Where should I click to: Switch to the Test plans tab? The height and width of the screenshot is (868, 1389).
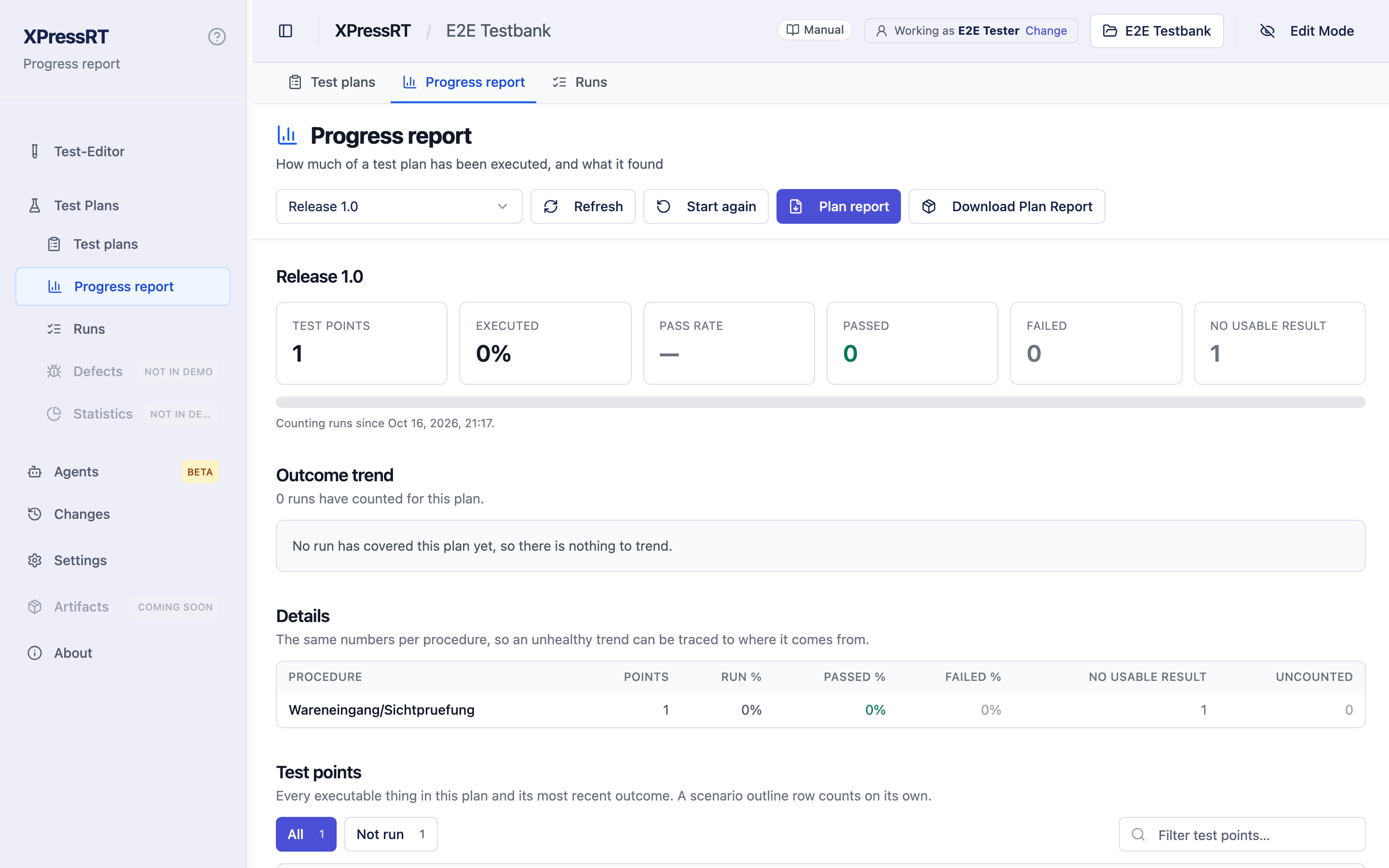pos(332,82)
